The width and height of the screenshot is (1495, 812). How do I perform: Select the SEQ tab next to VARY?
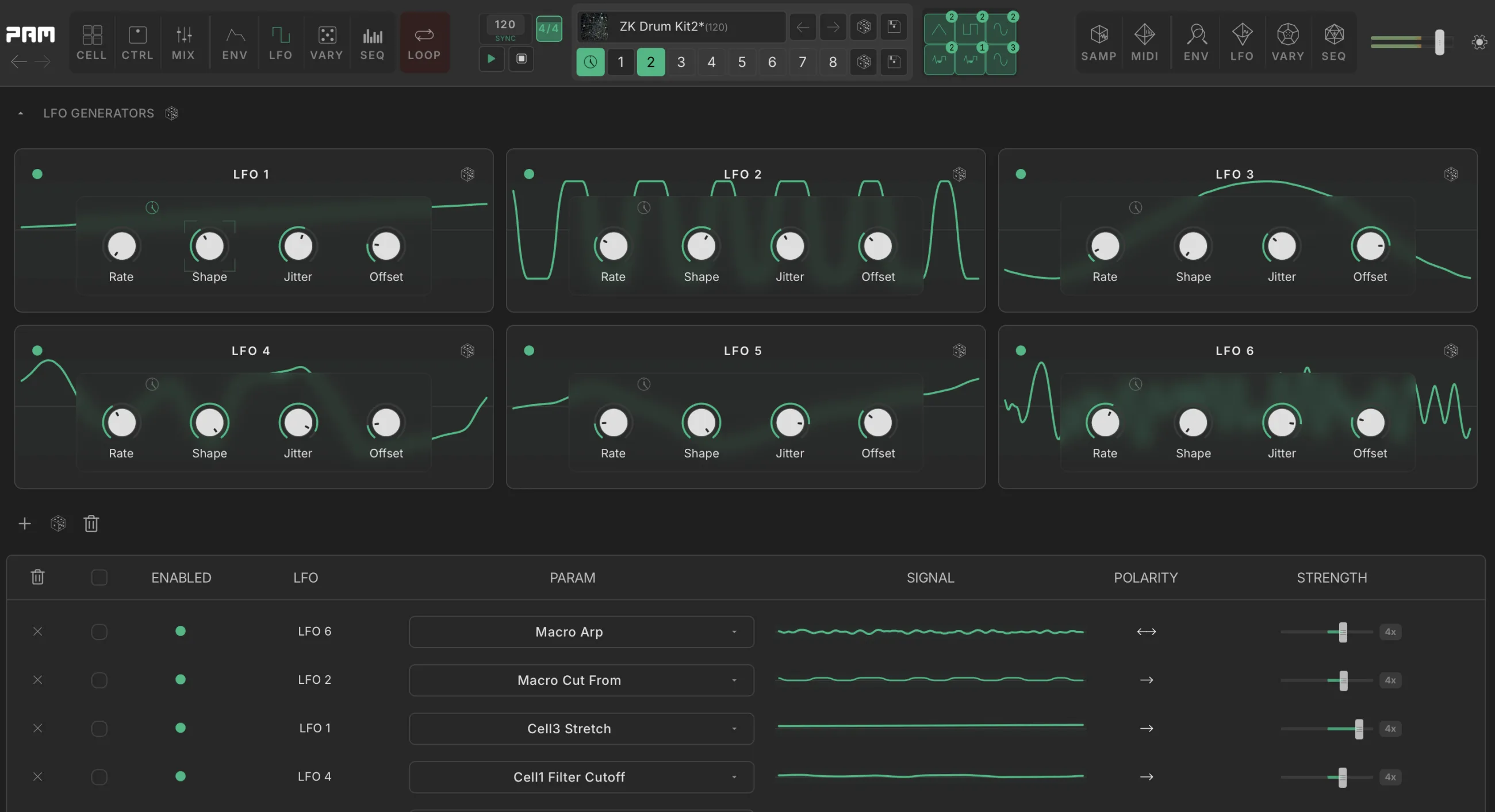(373, 43)
